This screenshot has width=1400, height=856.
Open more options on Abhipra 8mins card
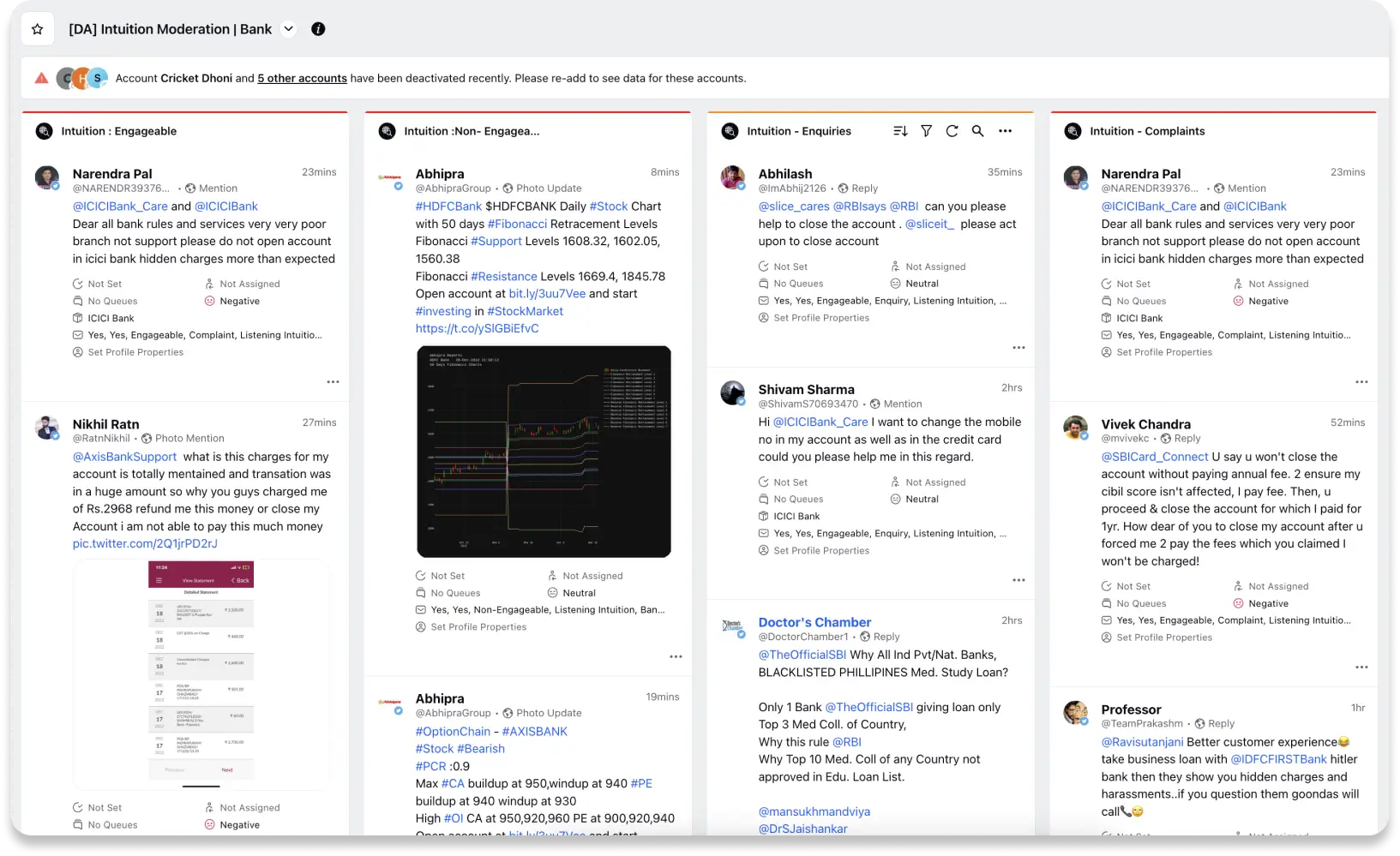[x=676, y=657]
